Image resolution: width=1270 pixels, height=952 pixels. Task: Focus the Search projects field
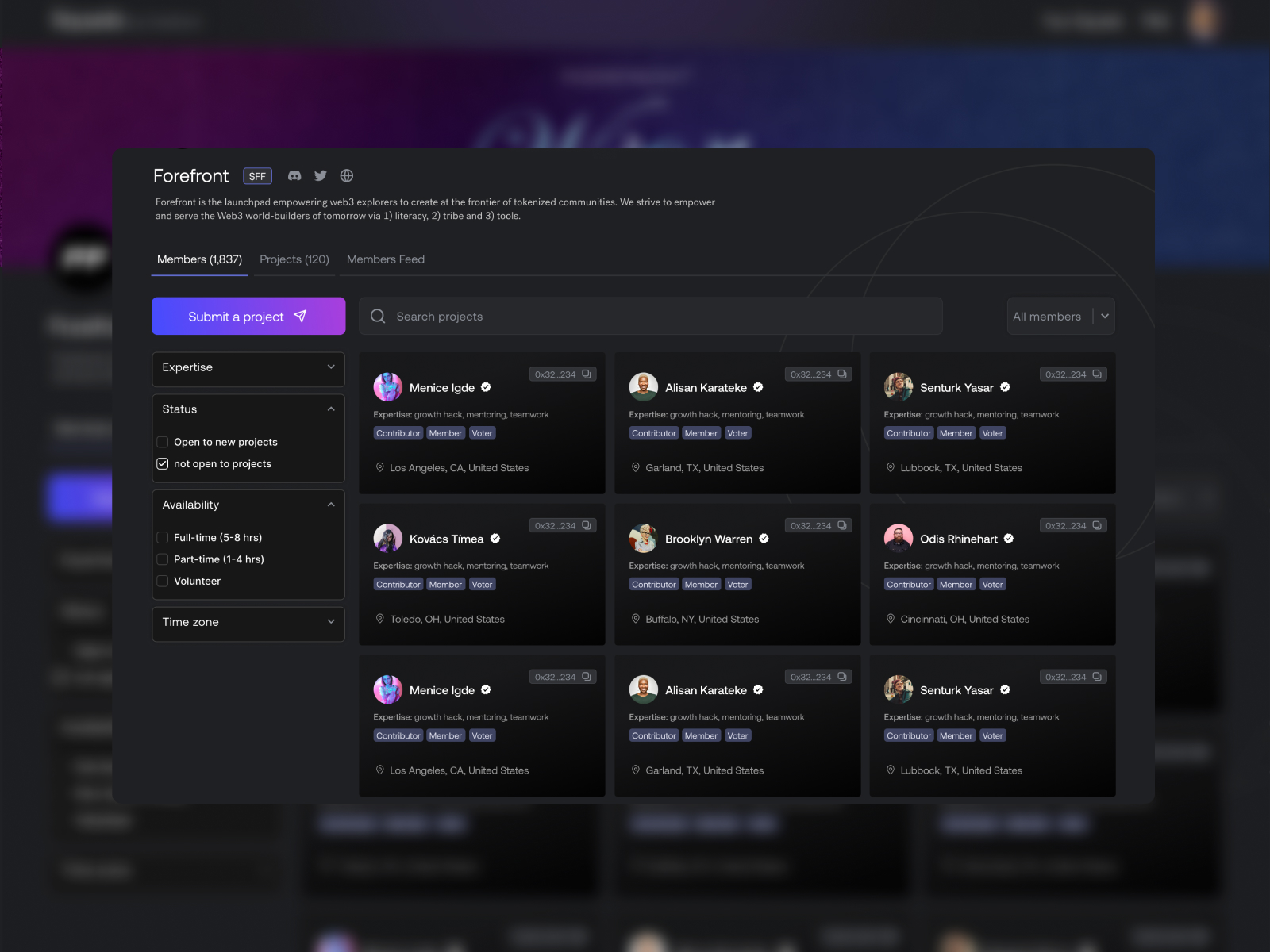pos(651,317)
